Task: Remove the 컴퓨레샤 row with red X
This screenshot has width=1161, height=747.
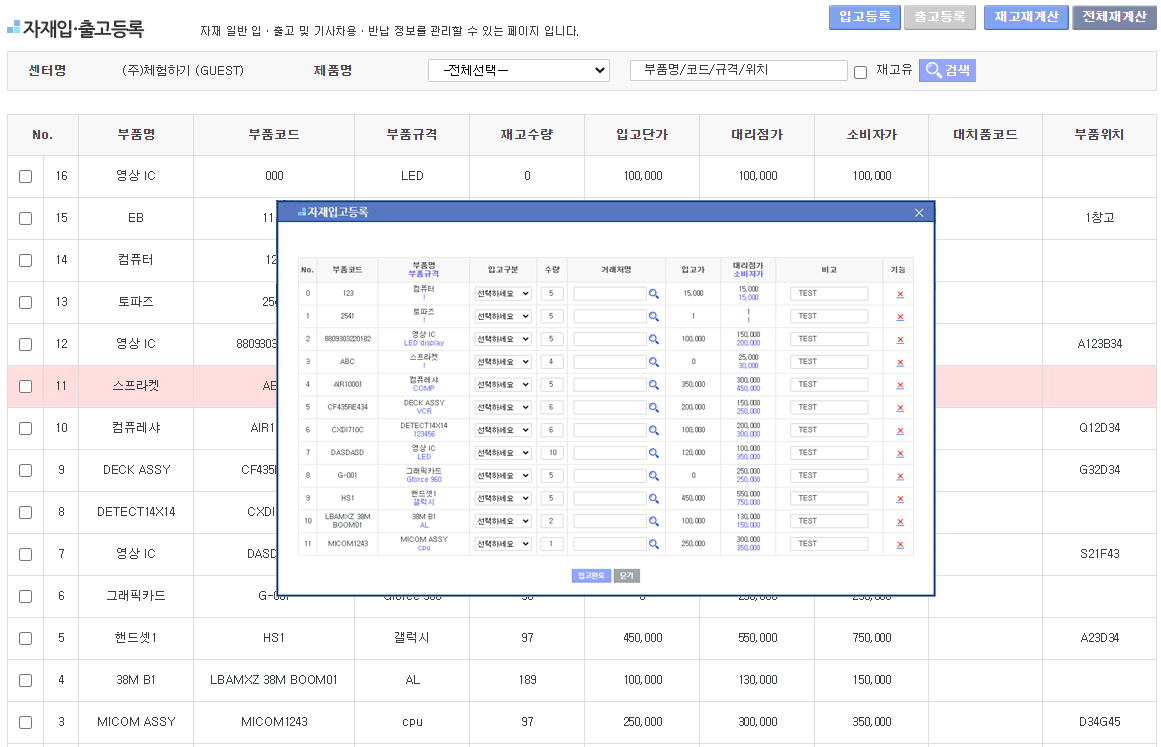Action: 900,385
